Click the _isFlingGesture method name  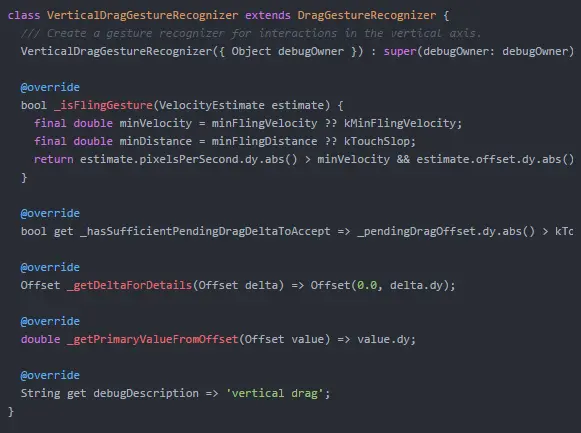(x=103, y=105)
